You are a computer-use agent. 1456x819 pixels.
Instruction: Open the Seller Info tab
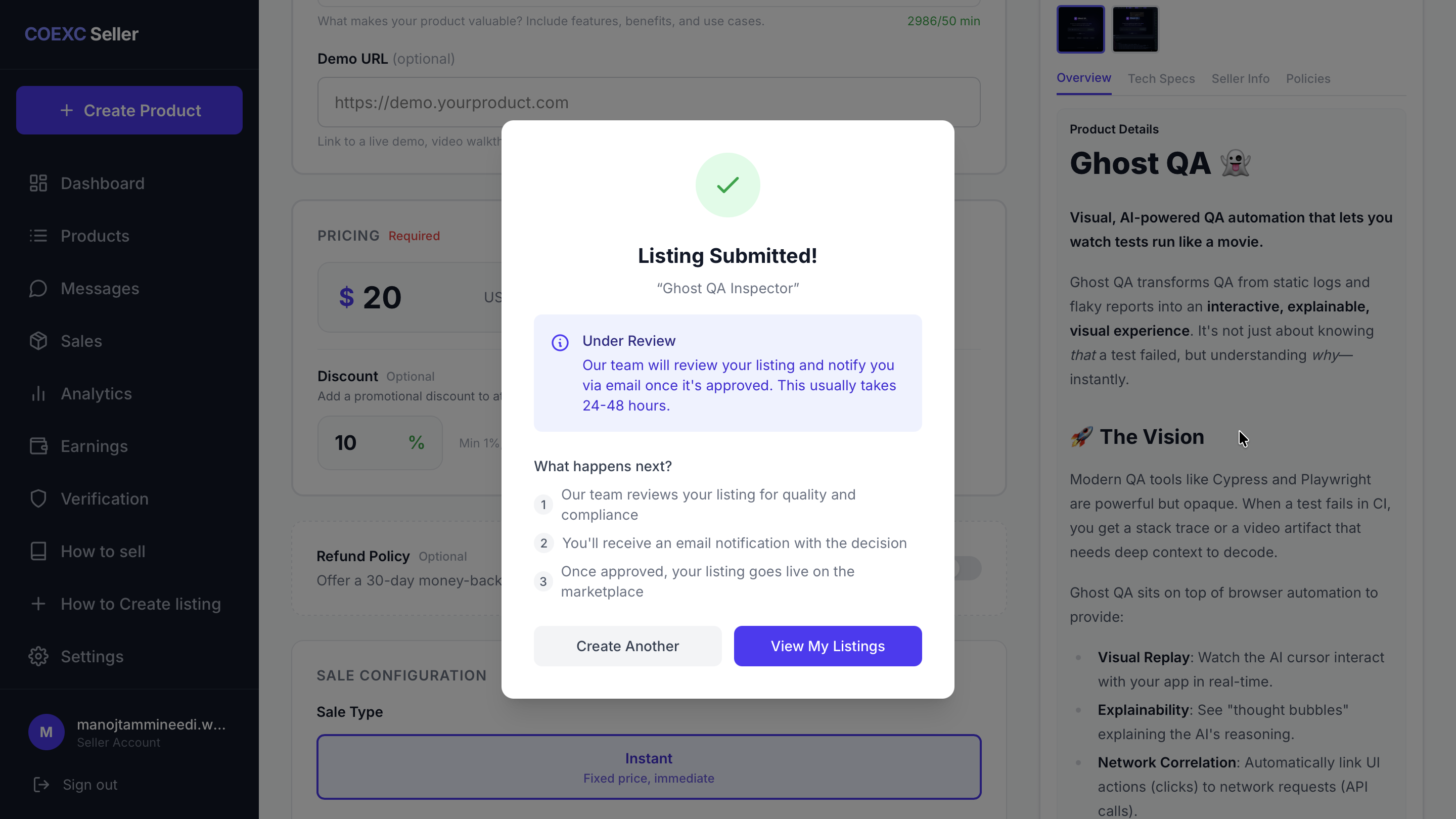point(1240,78)
